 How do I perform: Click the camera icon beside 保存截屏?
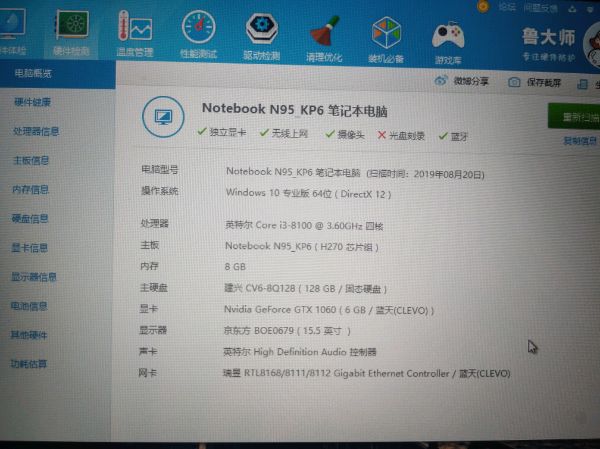(514, 82)
